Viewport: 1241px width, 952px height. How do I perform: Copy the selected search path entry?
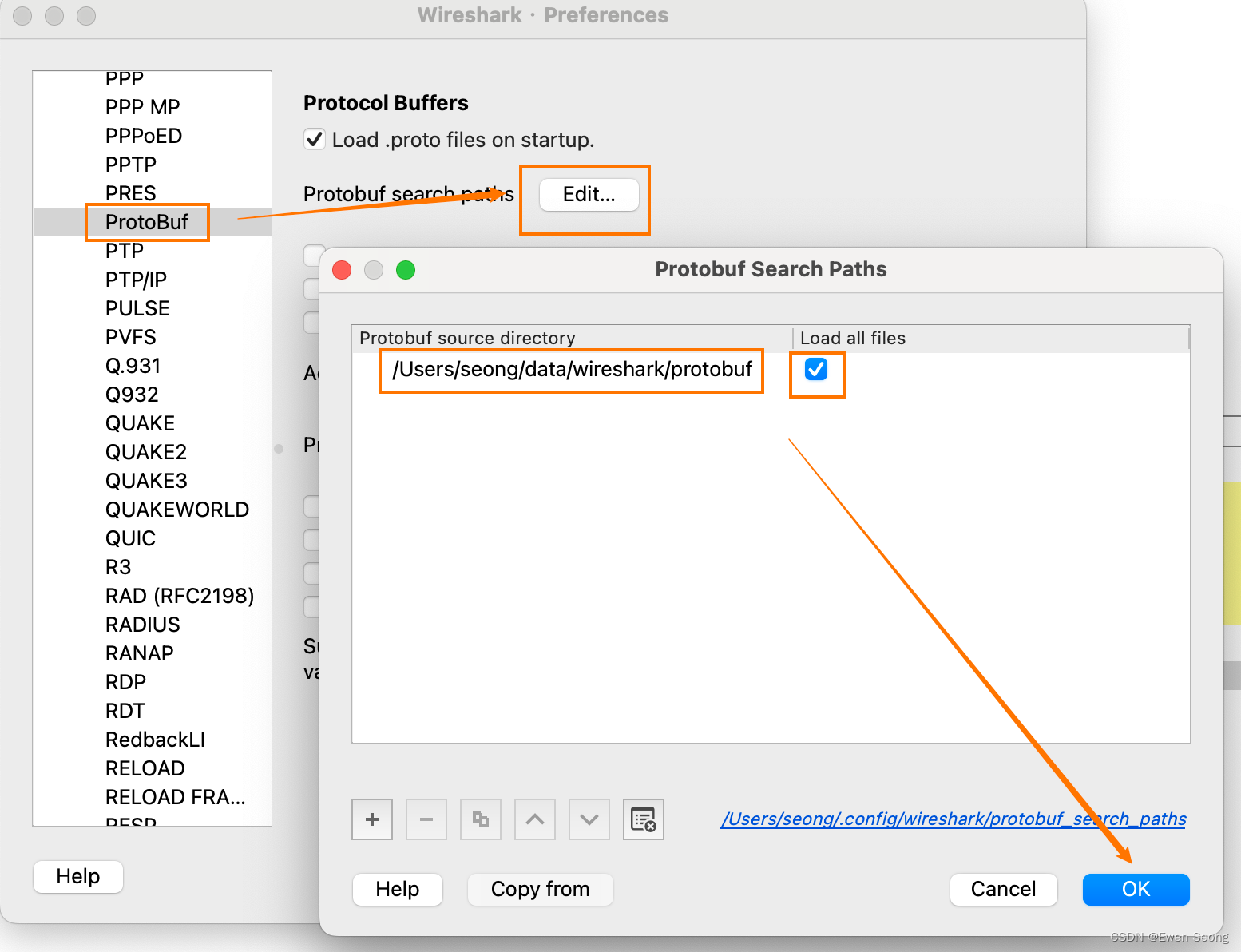pyautogui.click(x=481, y=819)
